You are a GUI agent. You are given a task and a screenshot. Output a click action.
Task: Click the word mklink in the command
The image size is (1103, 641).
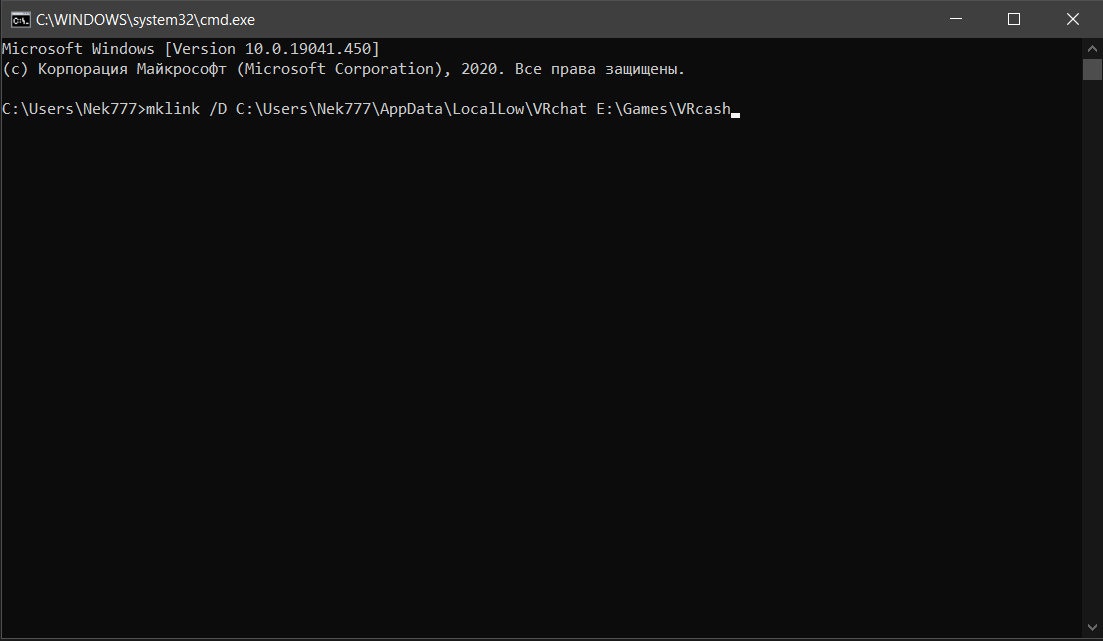click(172, 110)
